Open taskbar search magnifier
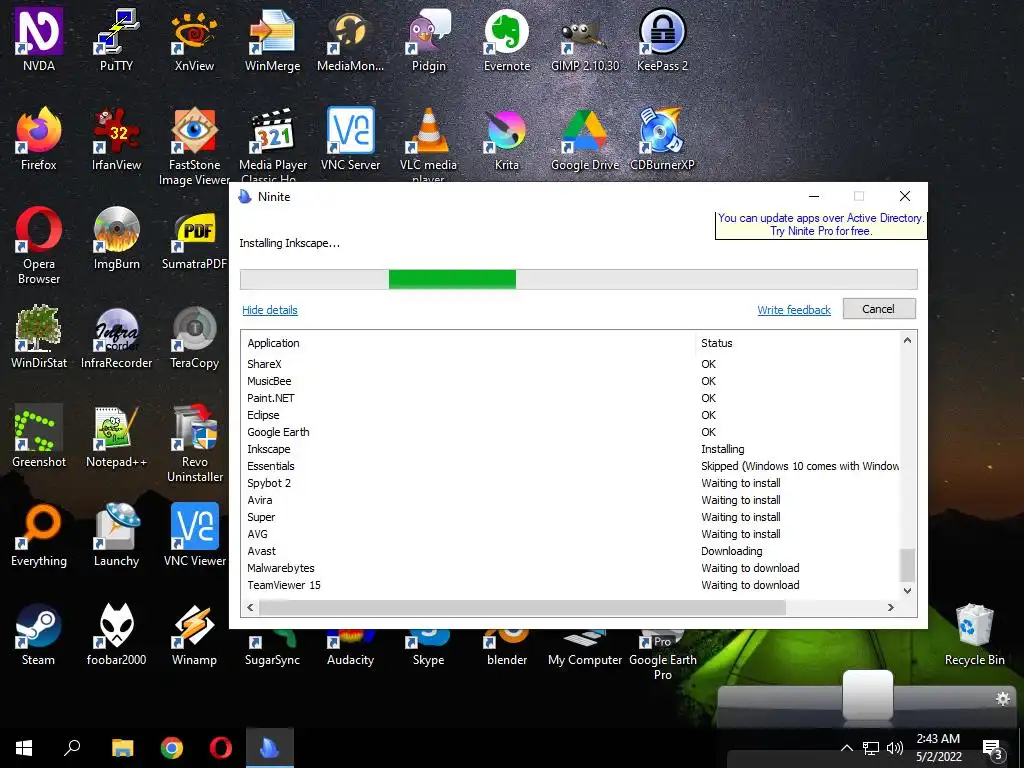 click(x=72, y=748)
